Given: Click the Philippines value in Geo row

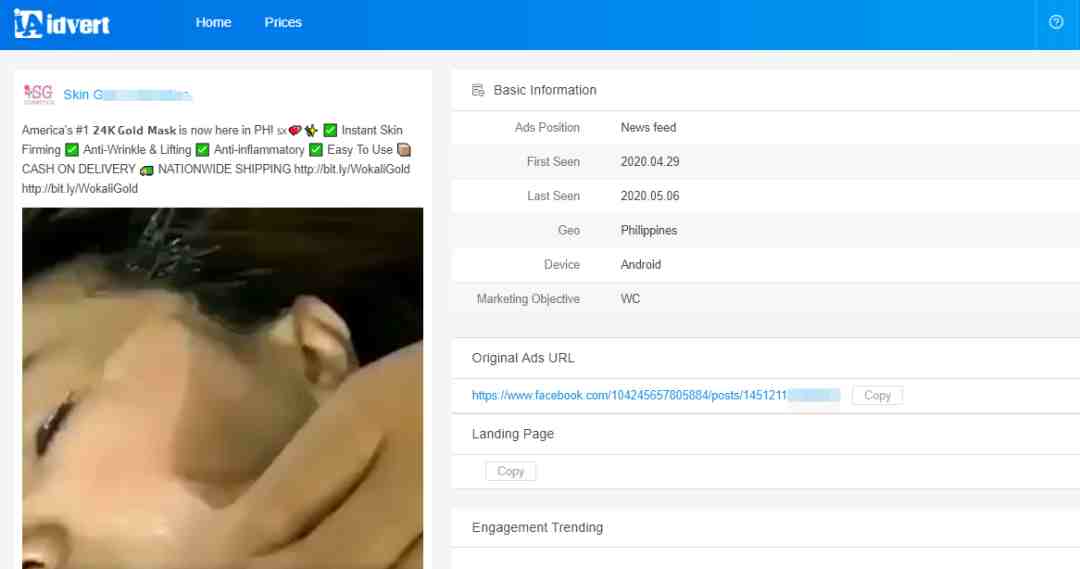Looking at the screenshot, I should (x=648, y=230).
